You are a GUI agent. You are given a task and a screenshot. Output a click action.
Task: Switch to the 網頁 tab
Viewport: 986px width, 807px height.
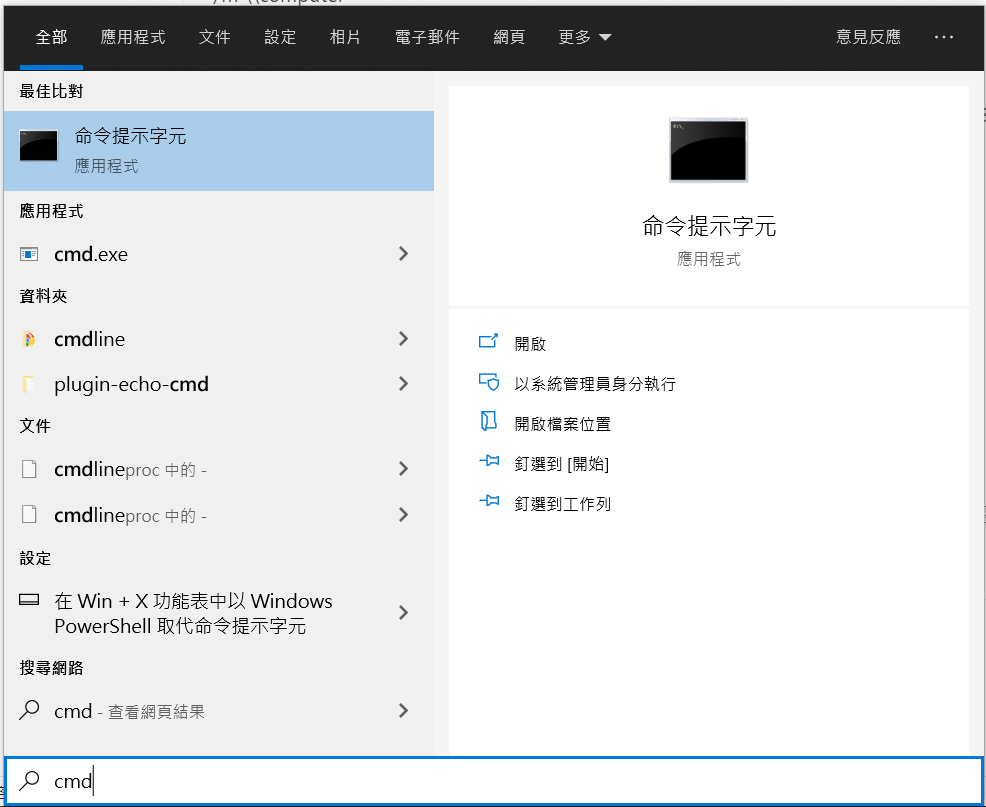click(509, 37)
